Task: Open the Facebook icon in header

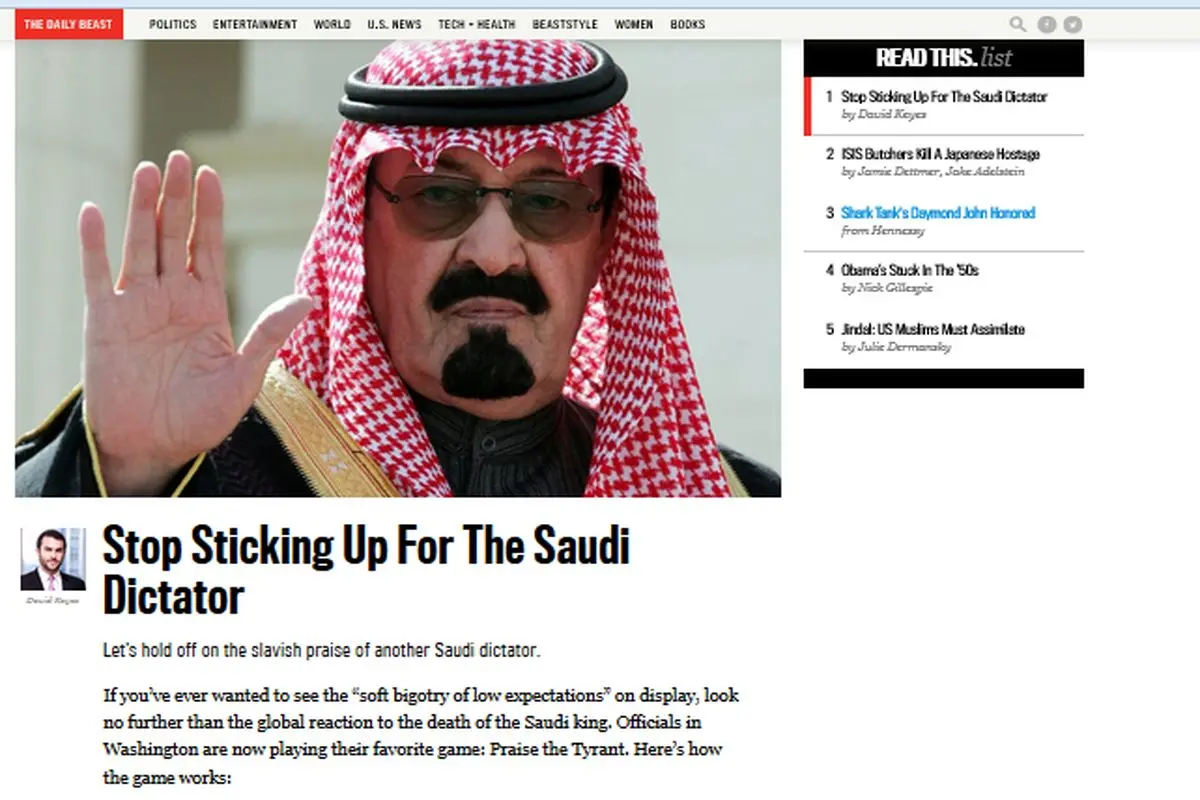Action: coord(1047,24)
